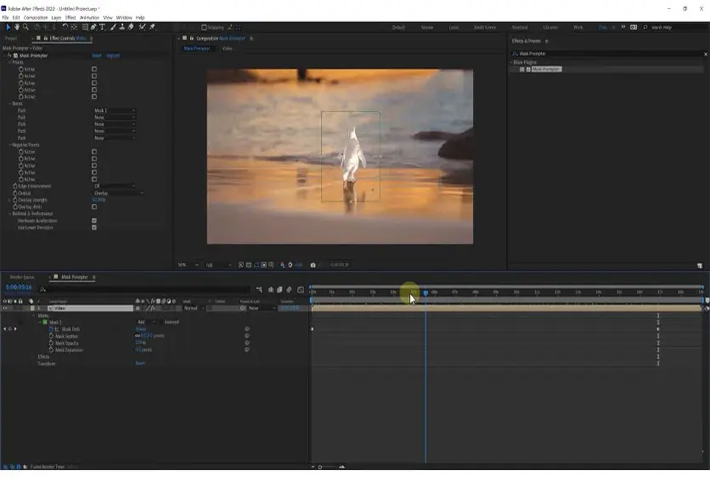Click the Mask 1 green color swatch
720x480 pixels.
45,322
